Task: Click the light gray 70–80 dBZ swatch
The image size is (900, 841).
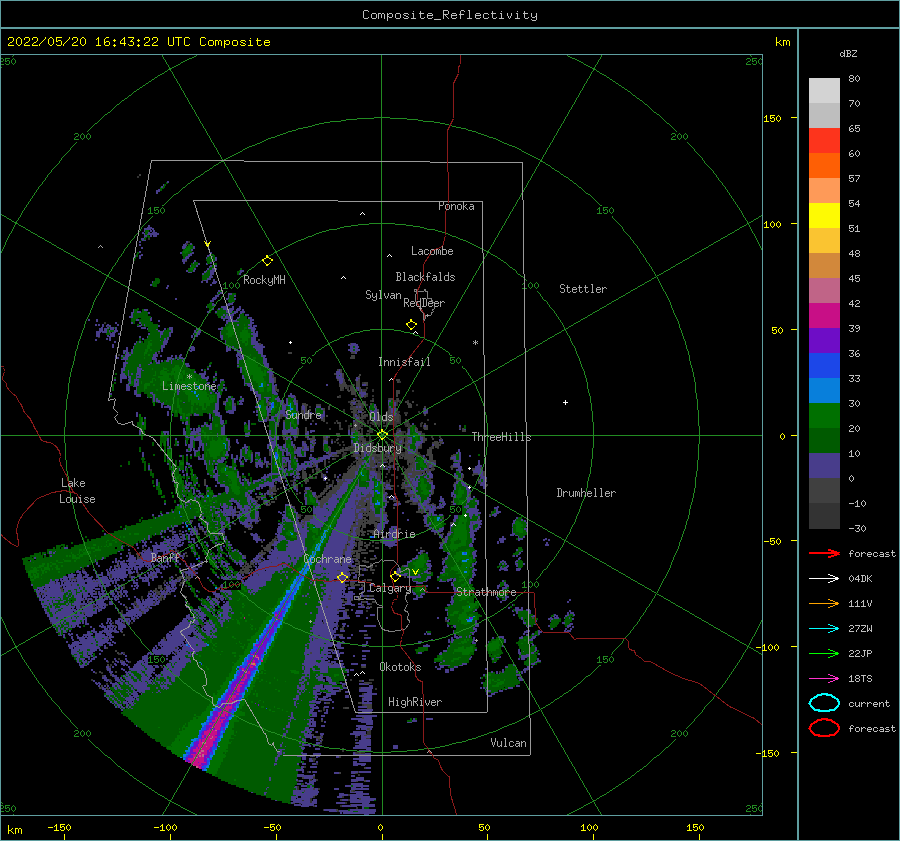Action: click(824, 91)
